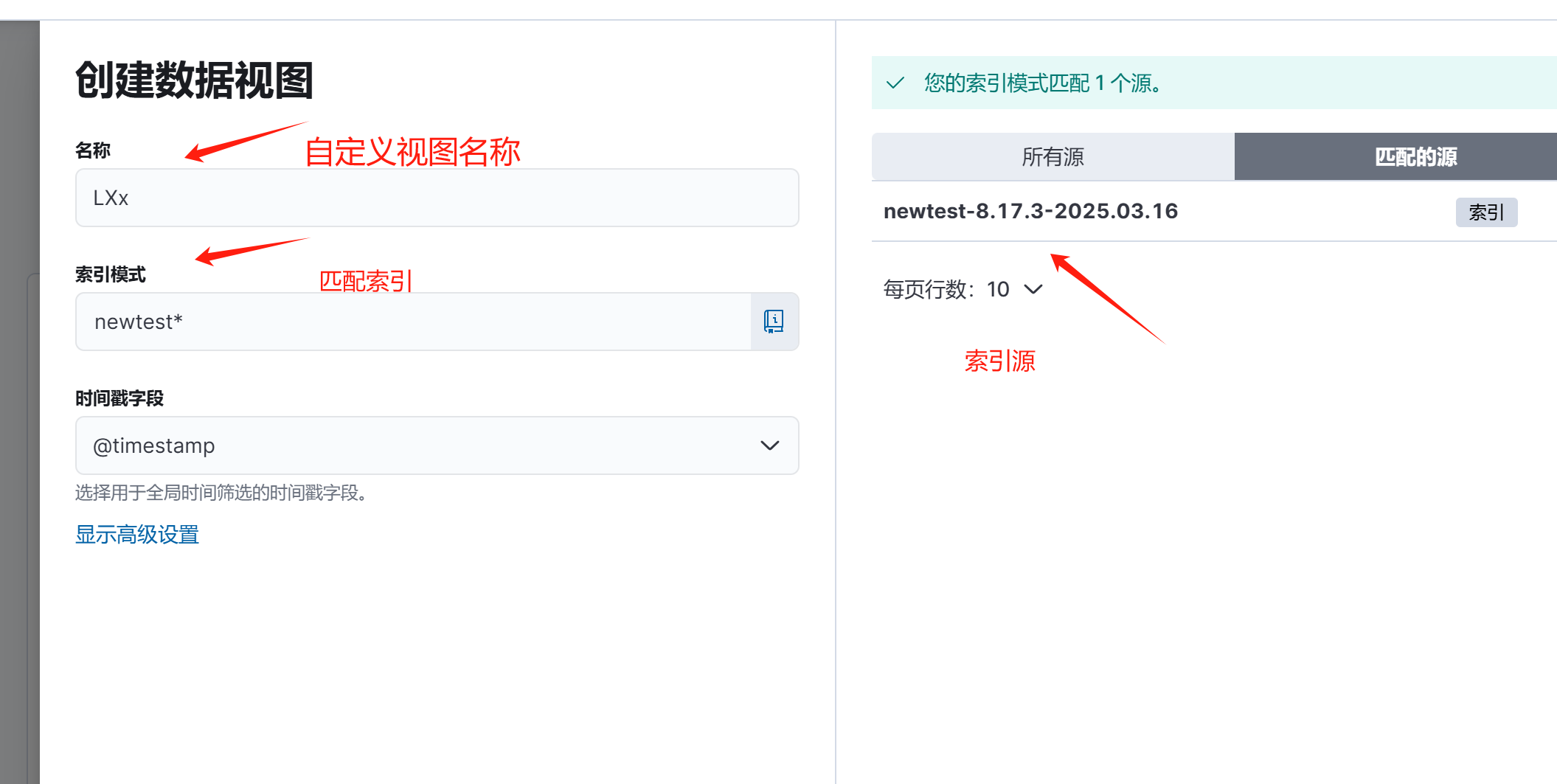Click the 索引 badge beside newtest index
Screen dimensions: 1557x784
point(1485,212)
